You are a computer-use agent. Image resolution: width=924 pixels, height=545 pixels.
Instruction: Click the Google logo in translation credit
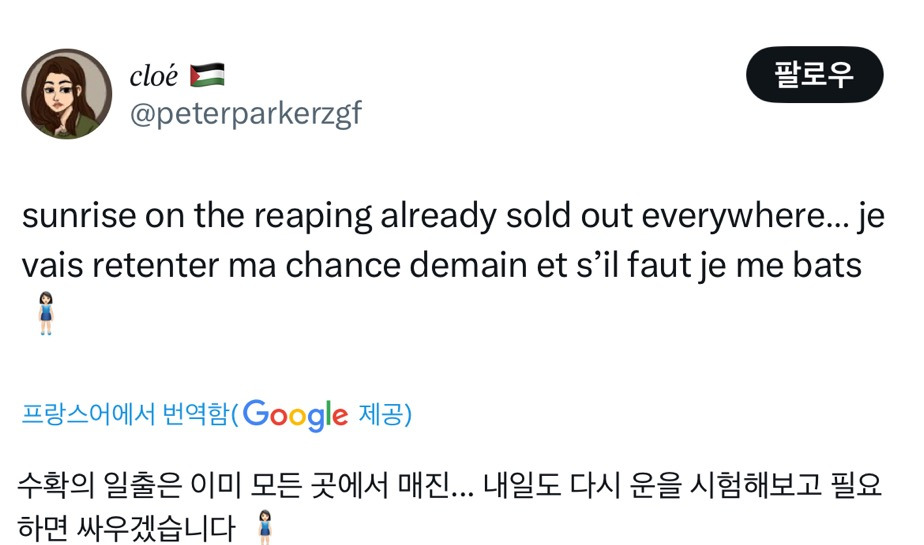pyautogui.click(x=295, y=414)
